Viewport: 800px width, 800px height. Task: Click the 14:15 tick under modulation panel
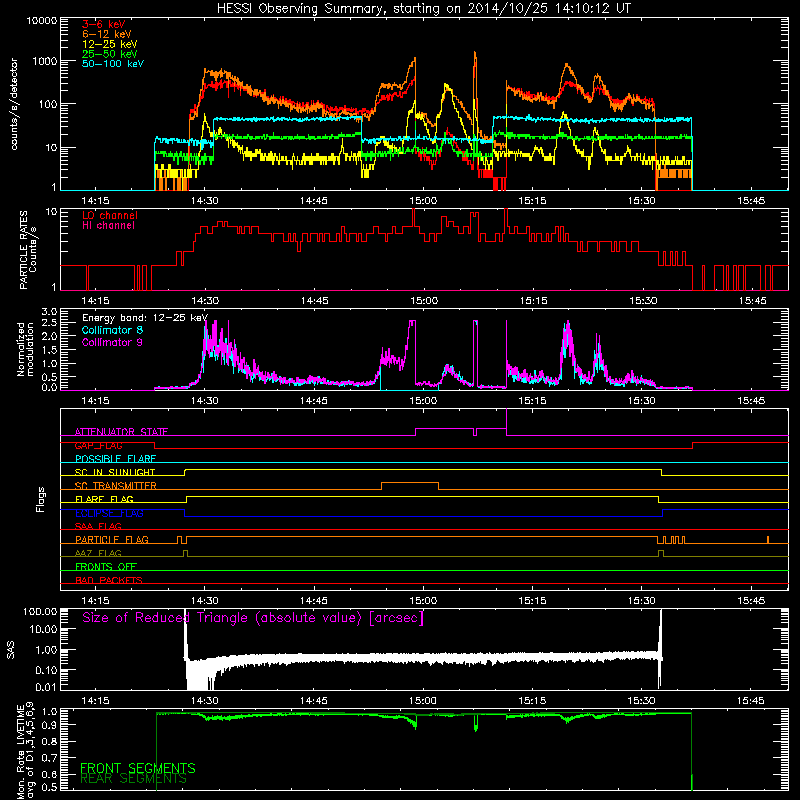coord(95,401)
